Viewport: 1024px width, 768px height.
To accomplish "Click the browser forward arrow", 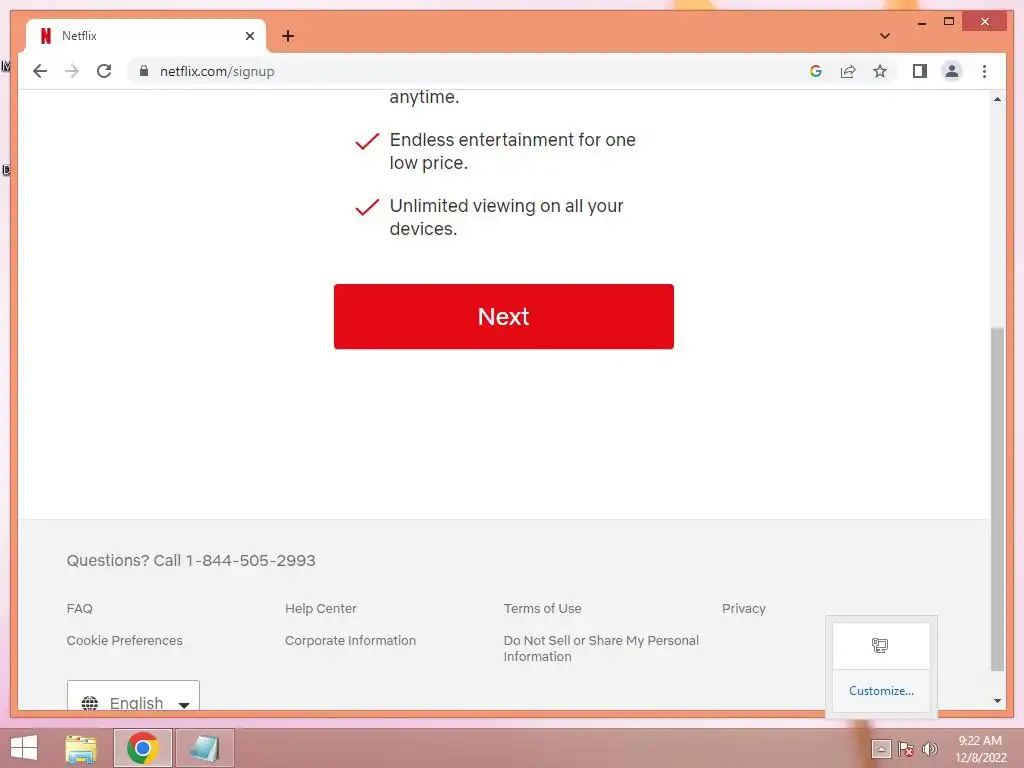I will tap(72, 71).
